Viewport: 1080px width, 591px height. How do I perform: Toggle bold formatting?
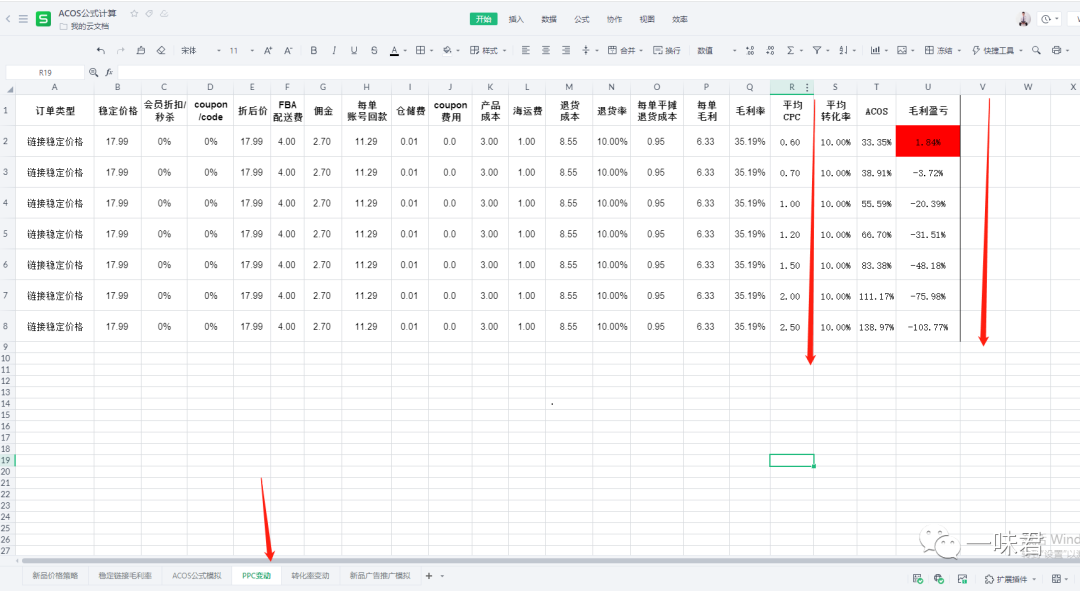314,50
